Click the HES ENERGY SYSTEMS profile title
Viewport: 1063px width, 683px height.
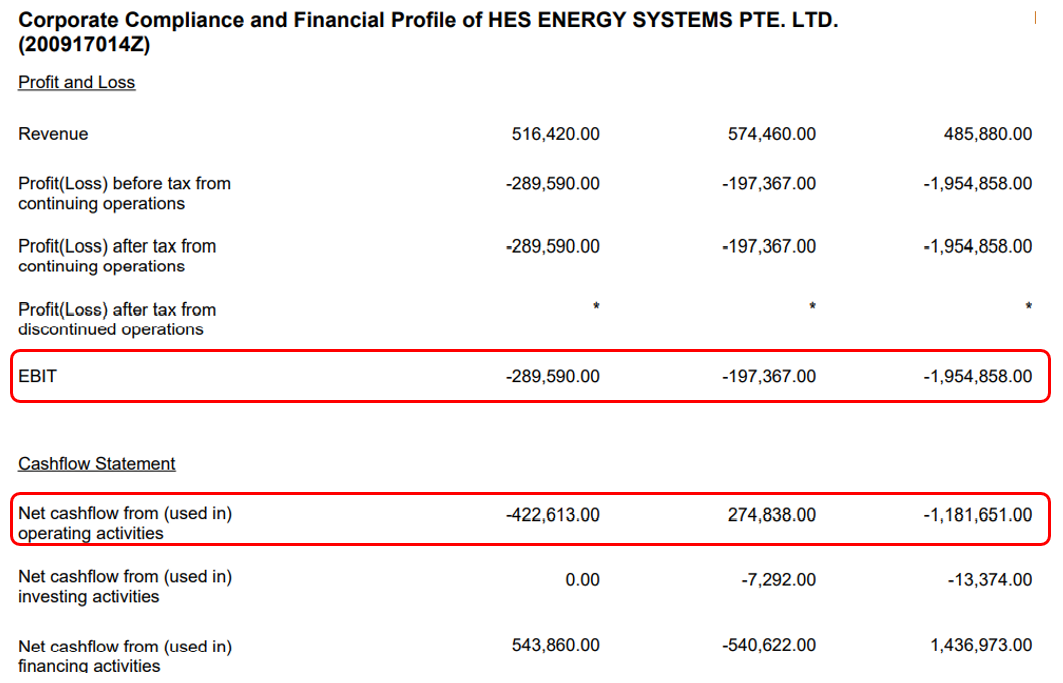point(428,32)
